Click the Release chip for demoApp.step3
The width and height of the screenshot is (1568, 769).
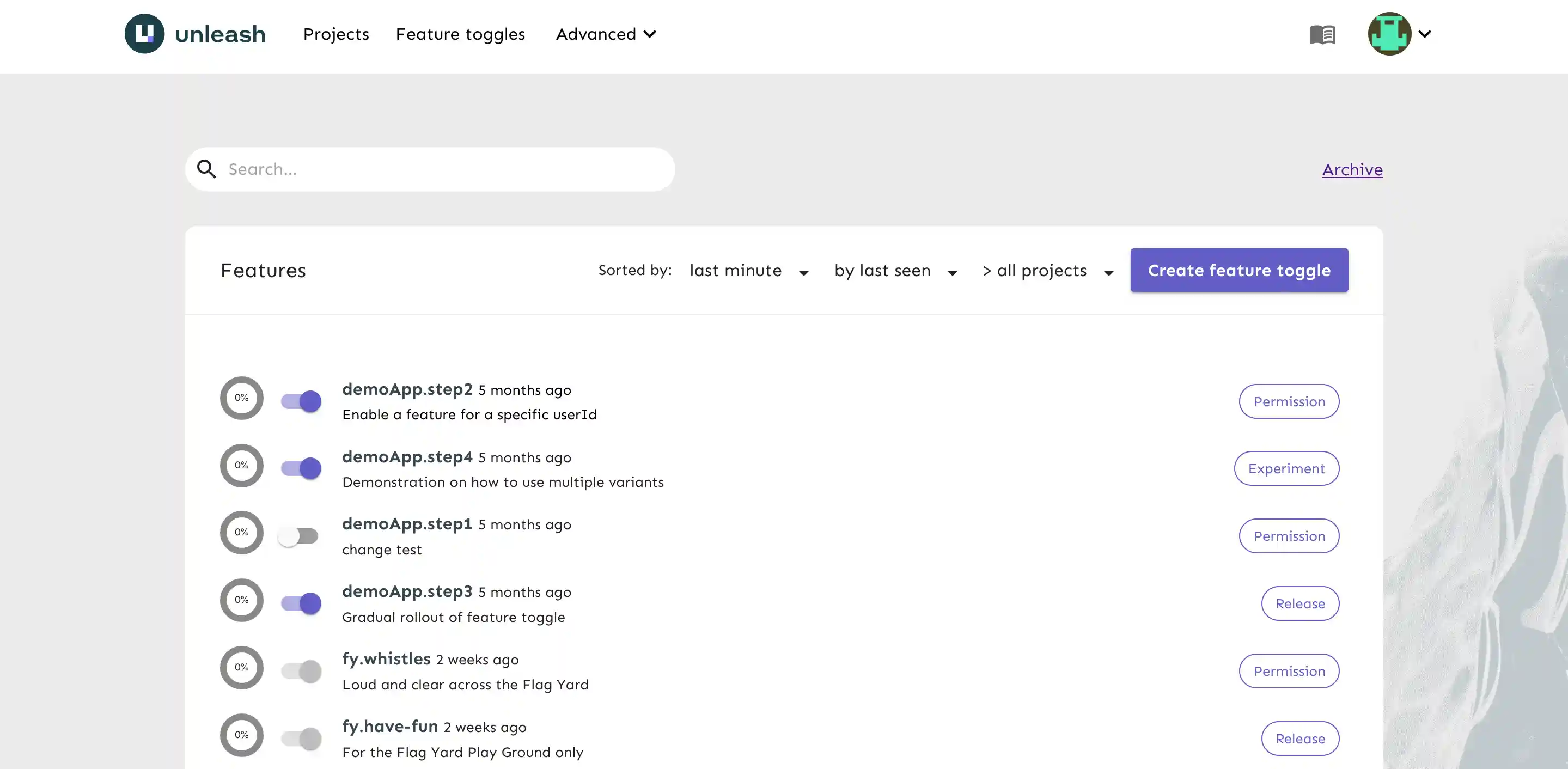coord(1299,603)
